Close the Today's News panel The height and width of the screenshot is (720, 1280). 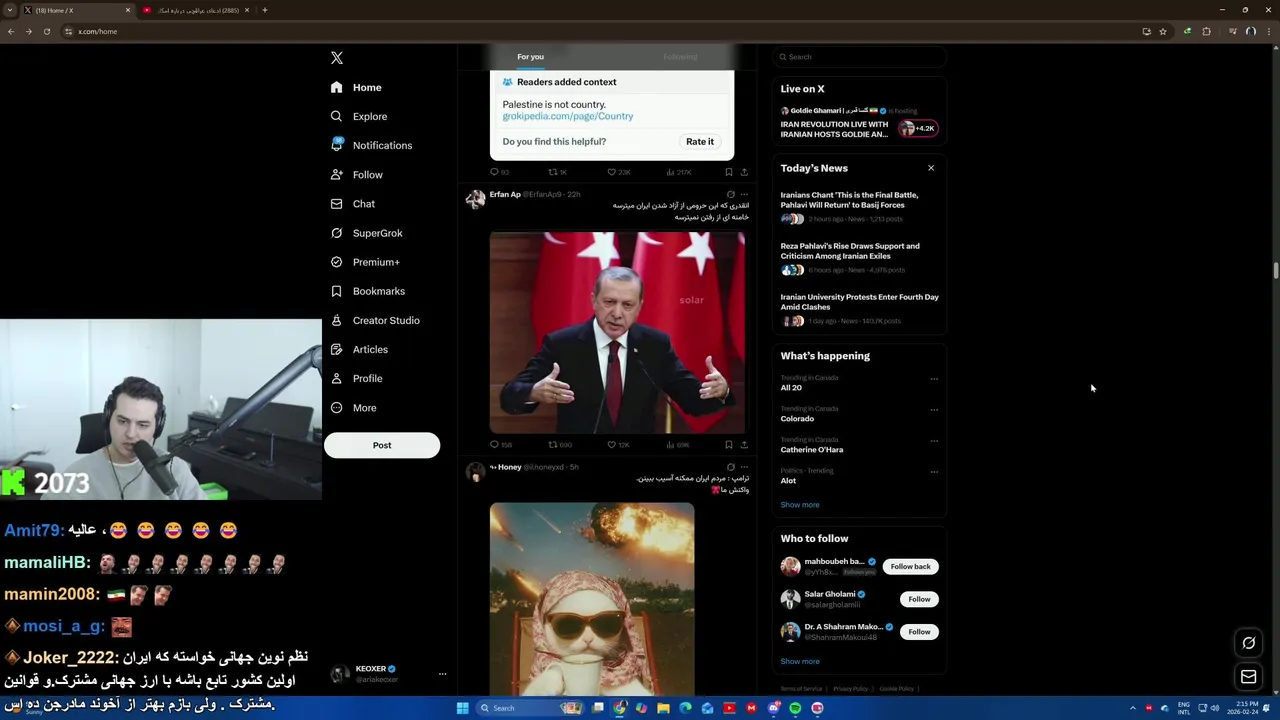click(x=931, y=168)
